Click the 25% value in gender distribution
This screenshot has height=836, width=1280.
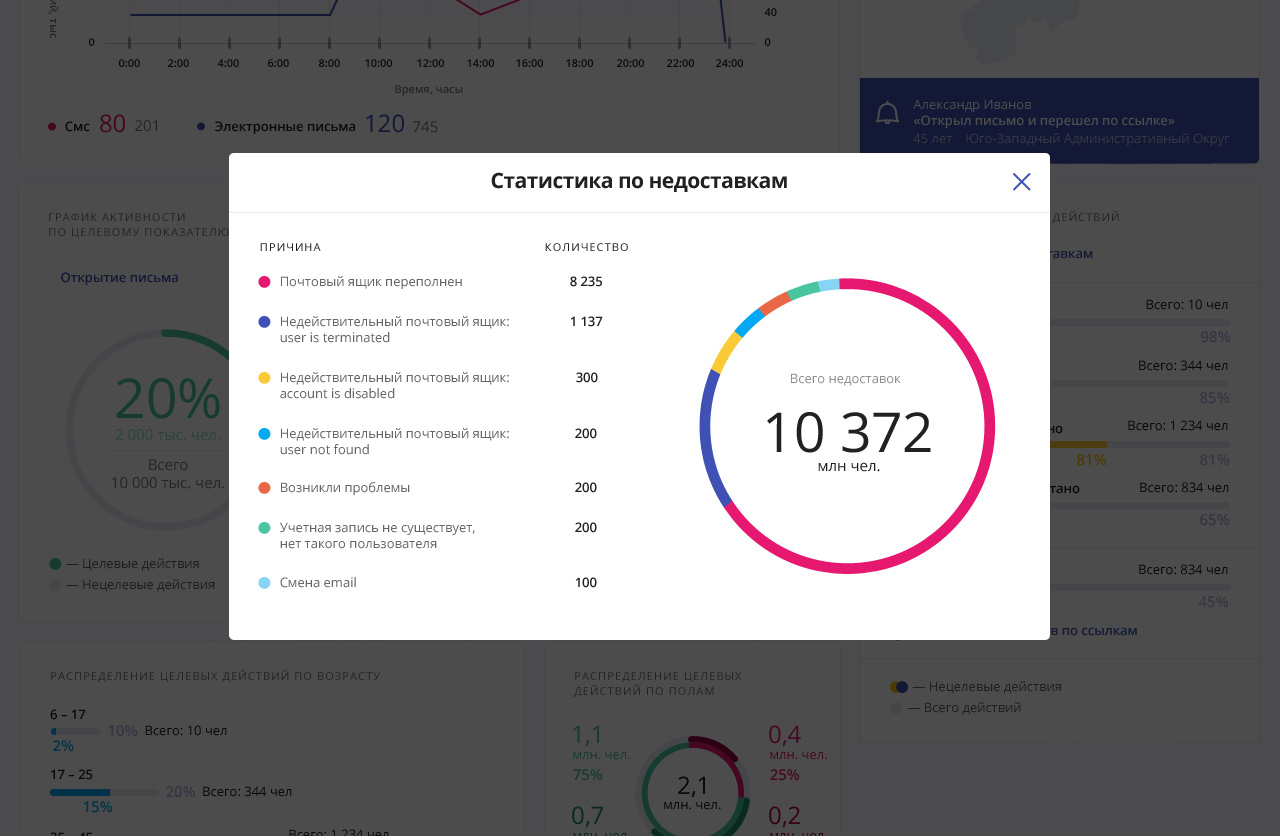point(784,775)
